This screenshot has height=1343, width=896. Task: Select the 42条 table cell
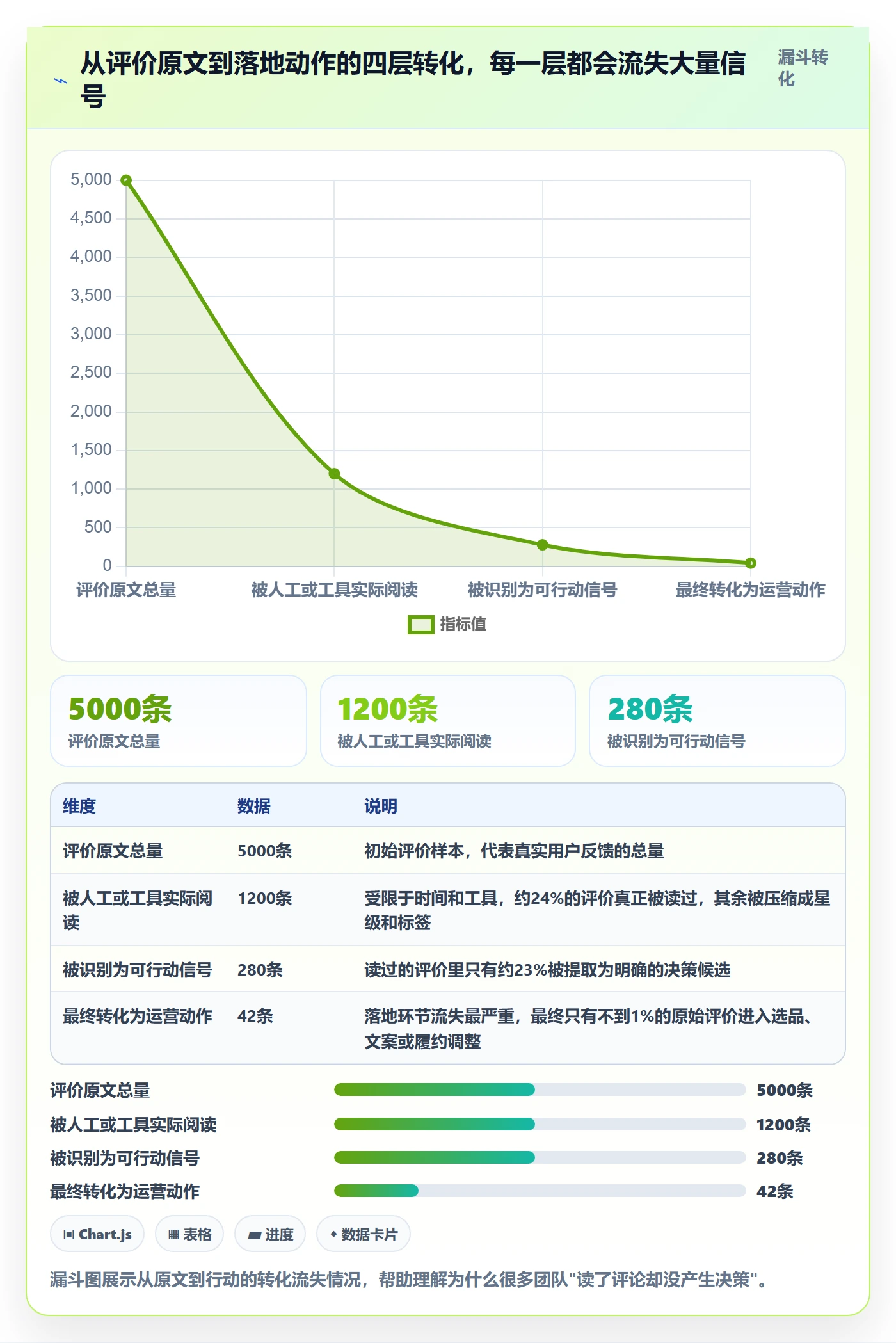click(255, 1016)
